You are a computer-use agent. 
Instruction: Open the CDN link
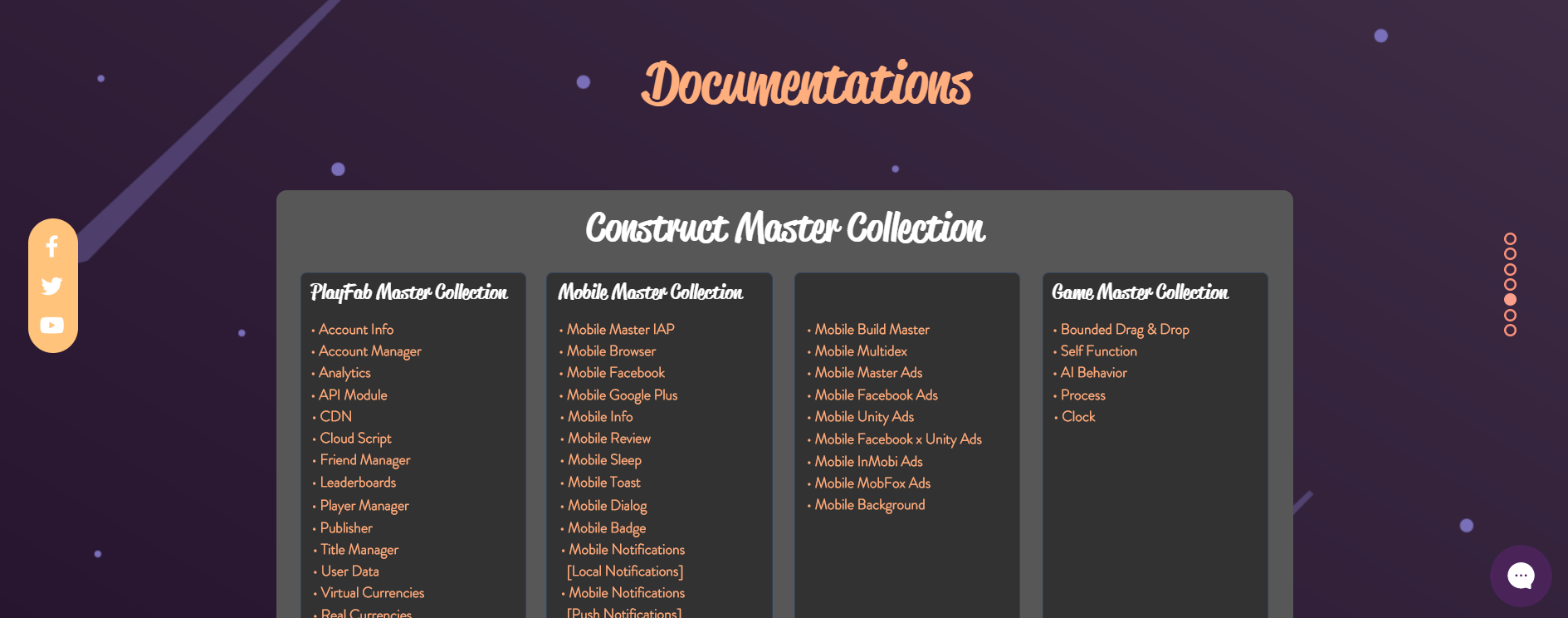[x=336, y=417]
